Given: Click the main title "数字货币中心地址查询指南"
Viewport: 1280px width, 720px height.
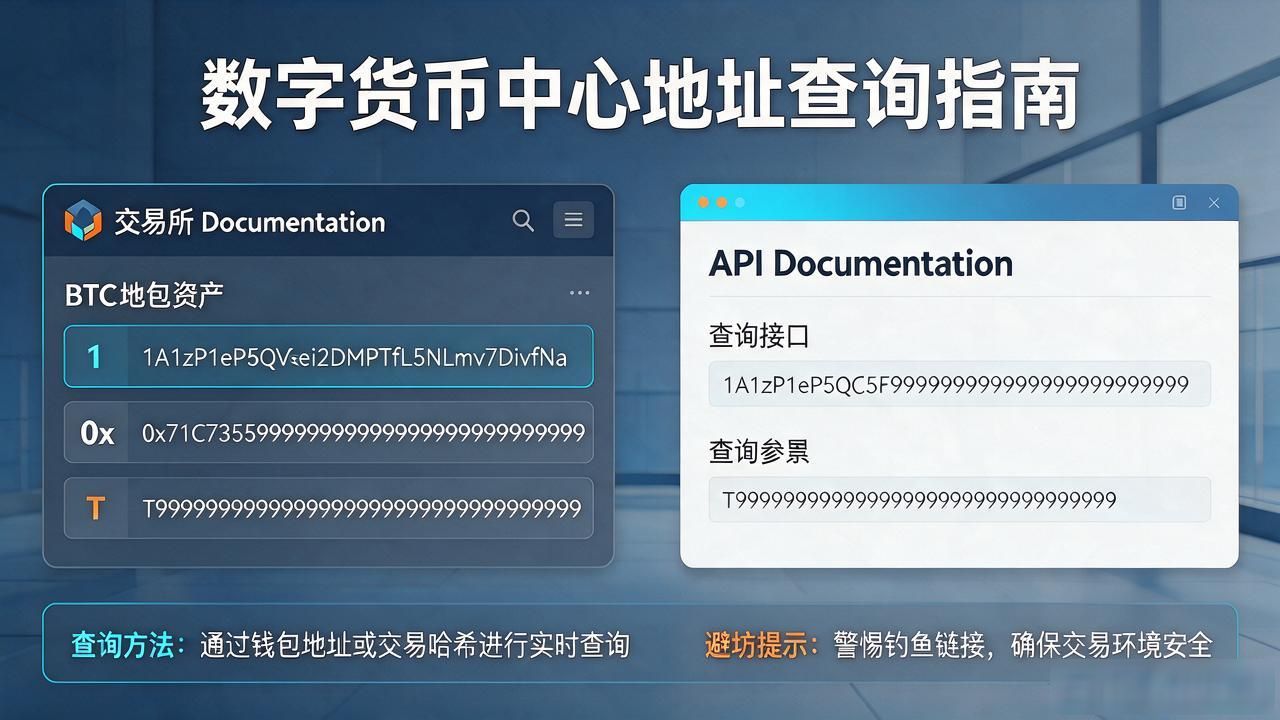Looking at the screenshot, I should coord(640,95).
